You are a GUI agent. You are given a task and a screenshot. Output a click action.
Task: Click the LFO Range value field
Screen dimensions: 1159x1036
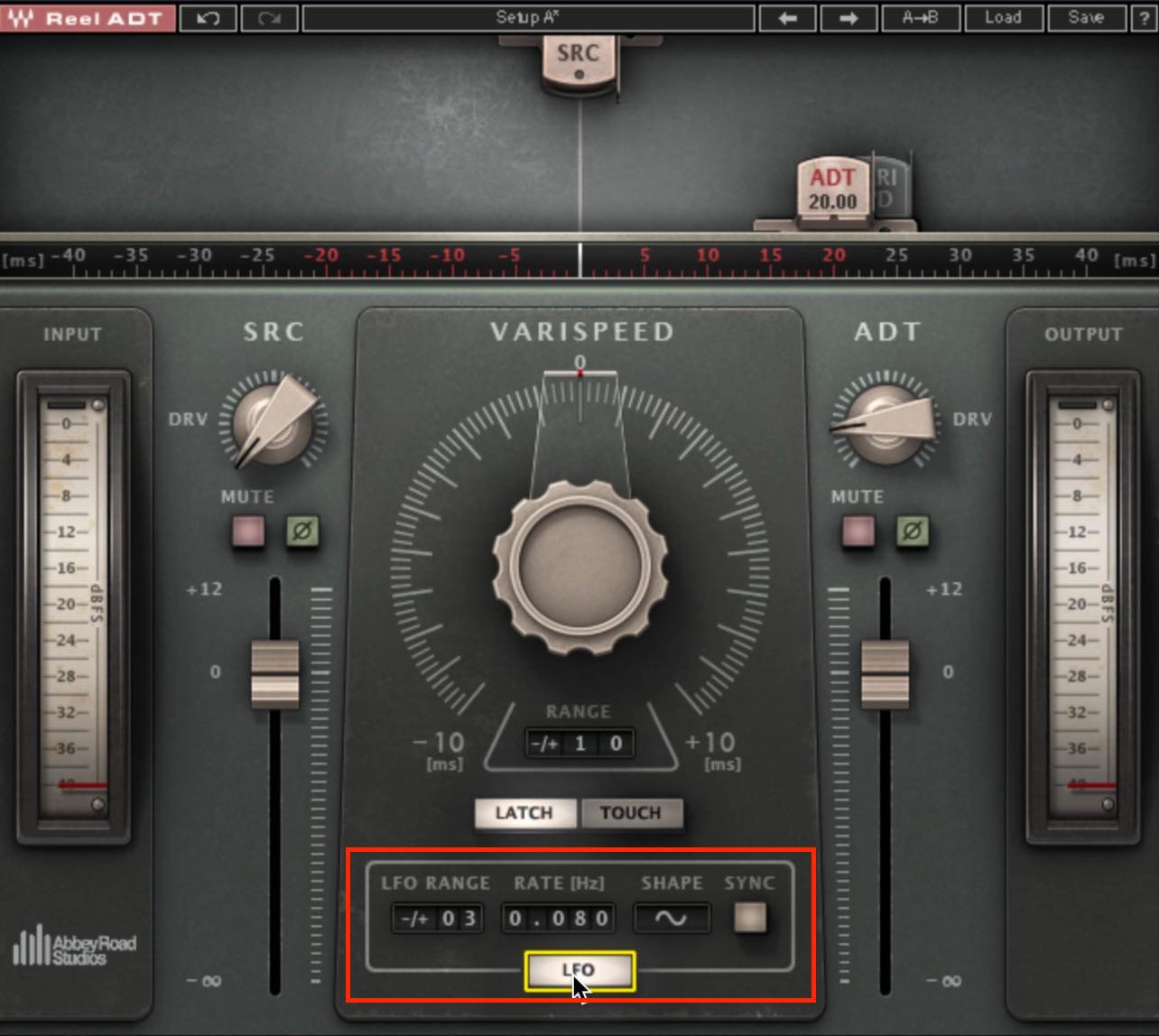[438, 919]
